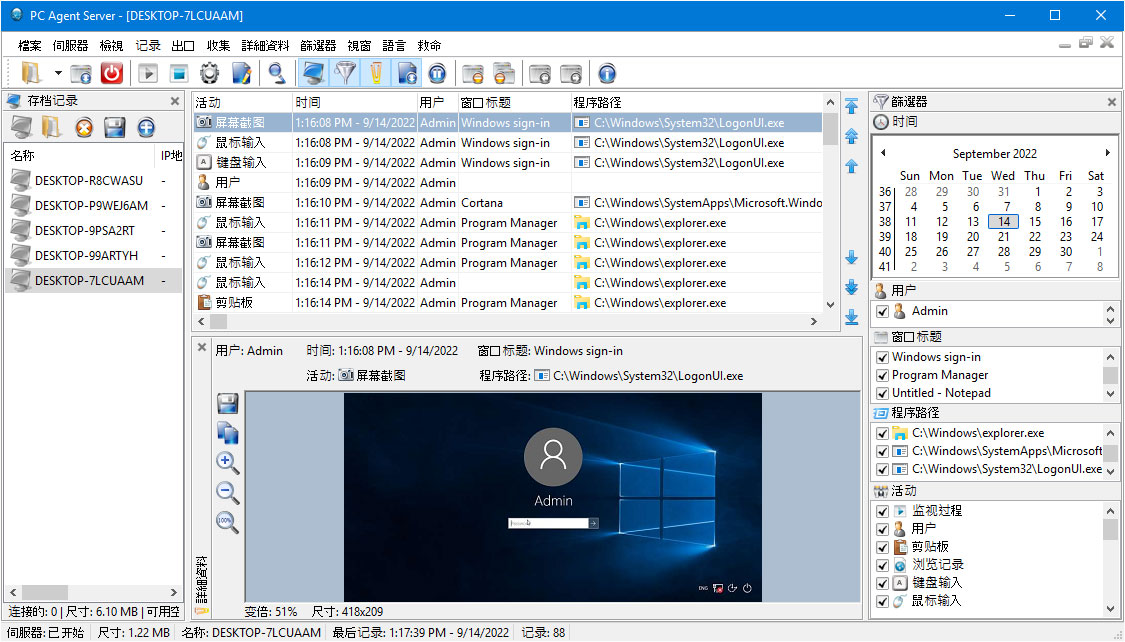Open the 收集 menu
The width and height of the screenshot is (1125, 642).
point(218,45)
